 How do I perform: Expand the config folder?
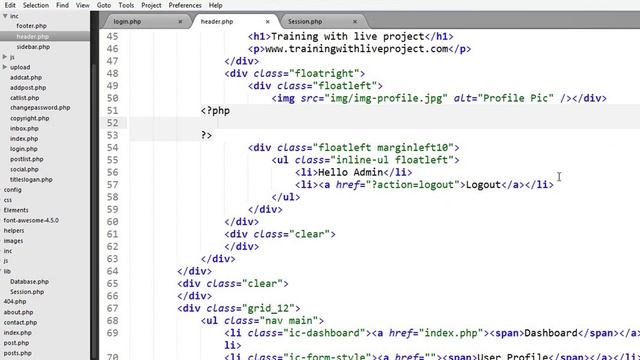(13, 189)
